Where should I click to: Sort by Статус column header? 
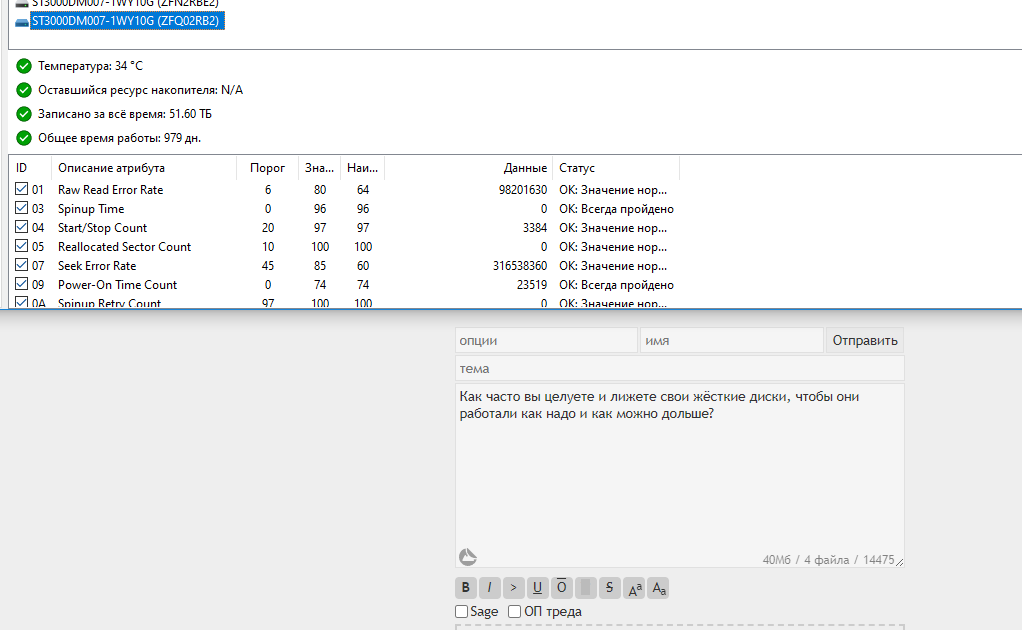click(x=616, y=168)
